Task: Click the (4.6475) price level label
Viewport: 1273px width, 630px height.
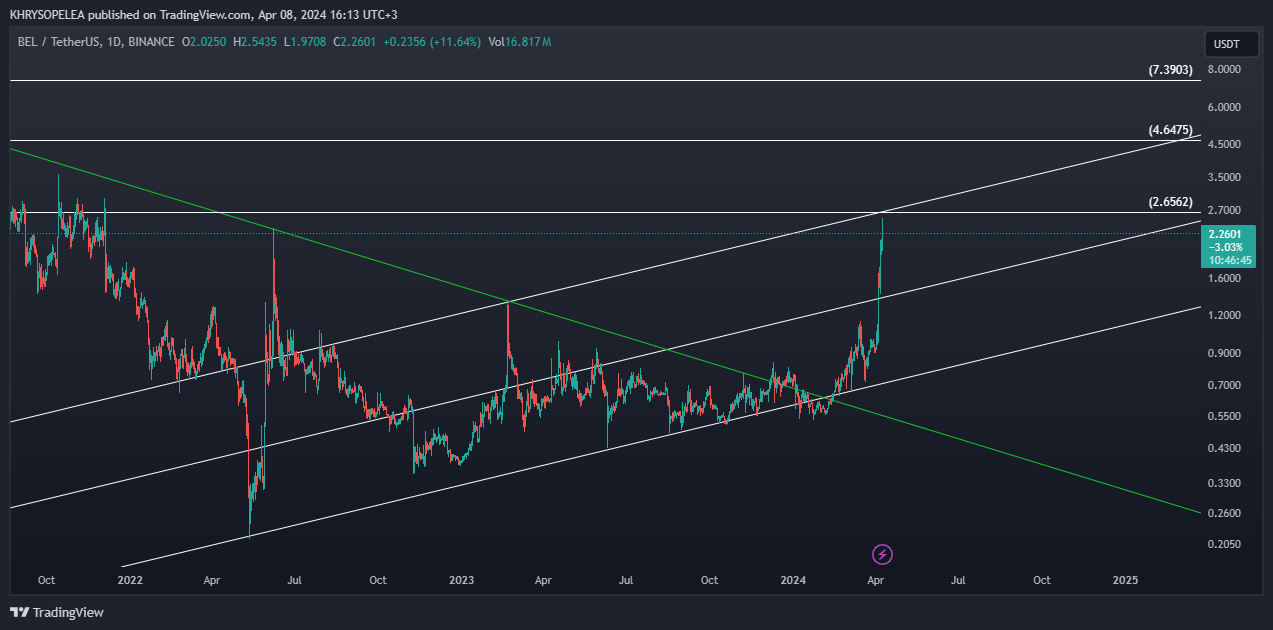Action: click(1170, 130)
